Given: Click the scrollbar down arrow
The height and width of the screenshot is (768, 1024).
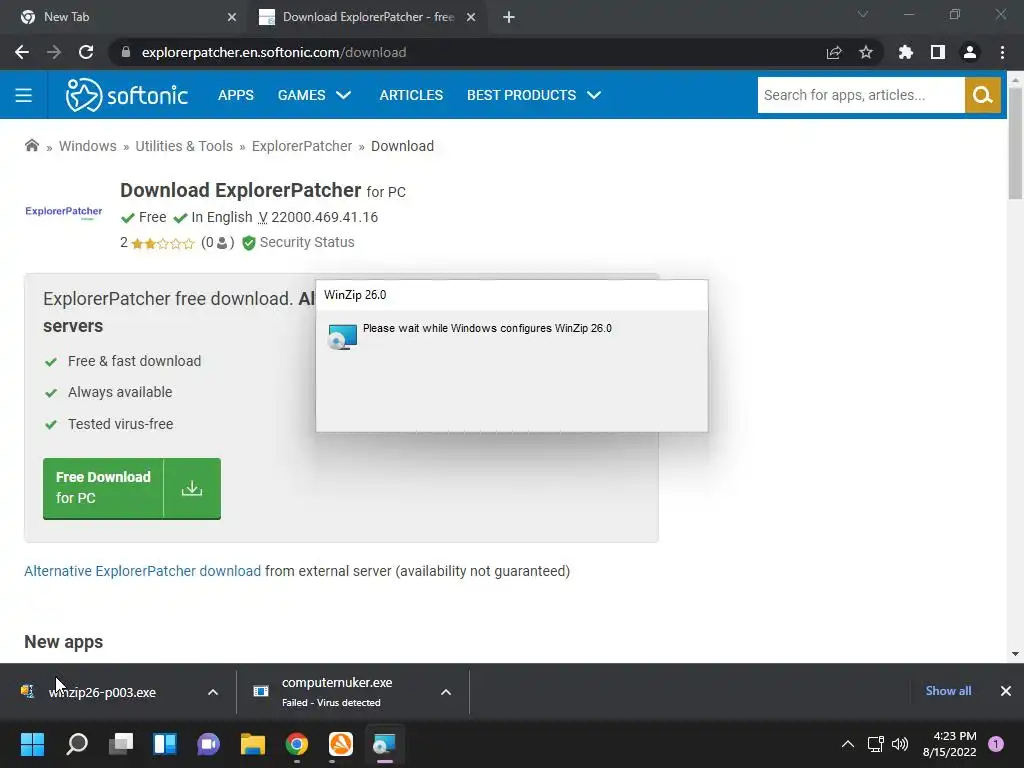Looking at the screenshot, I should [1015, 654].
